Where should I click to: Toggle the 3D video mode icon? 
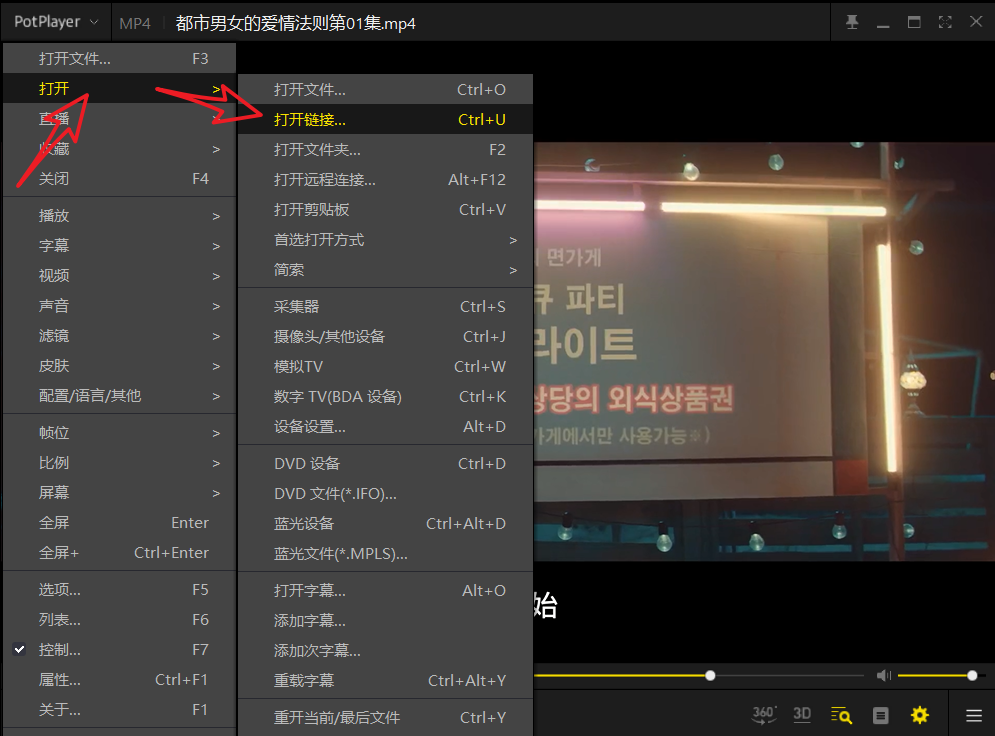(x=801, y=714)
